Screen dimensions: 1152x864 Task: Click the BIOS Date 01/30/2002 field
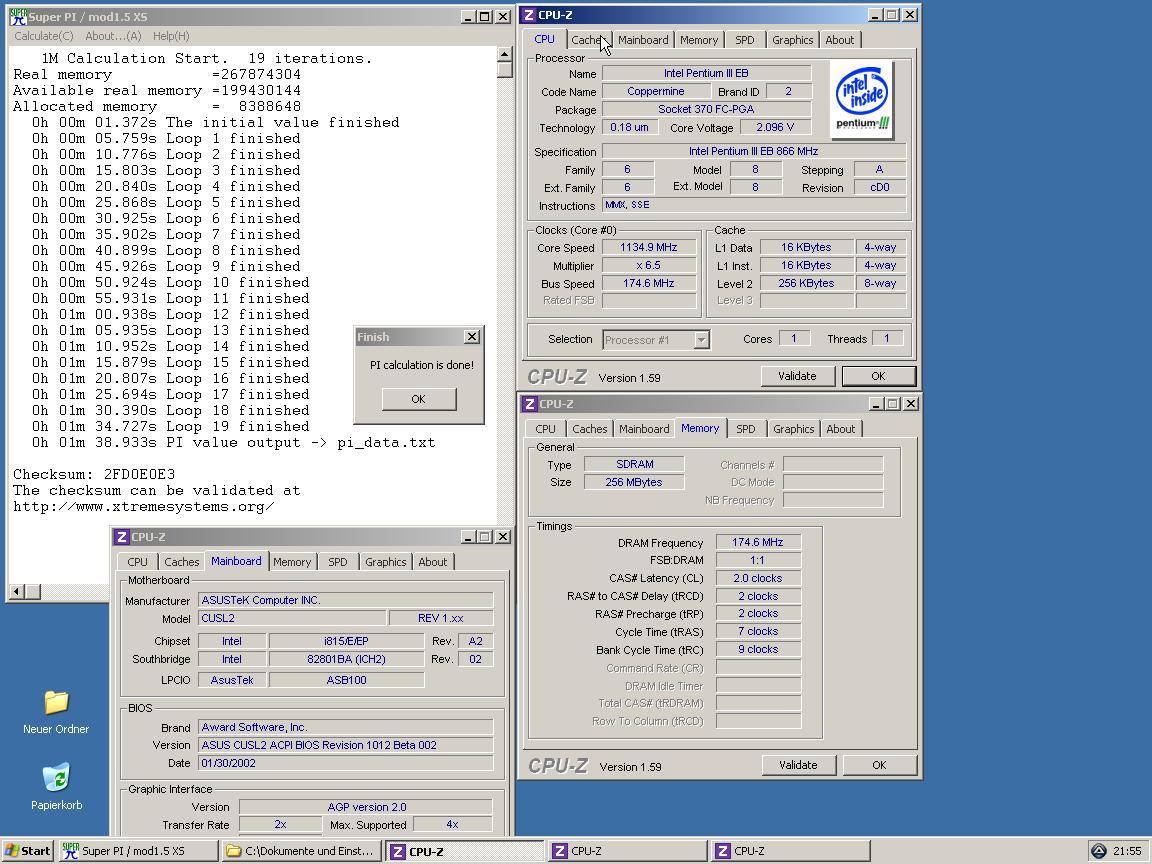pyautogui.click(x=345, y=763)
